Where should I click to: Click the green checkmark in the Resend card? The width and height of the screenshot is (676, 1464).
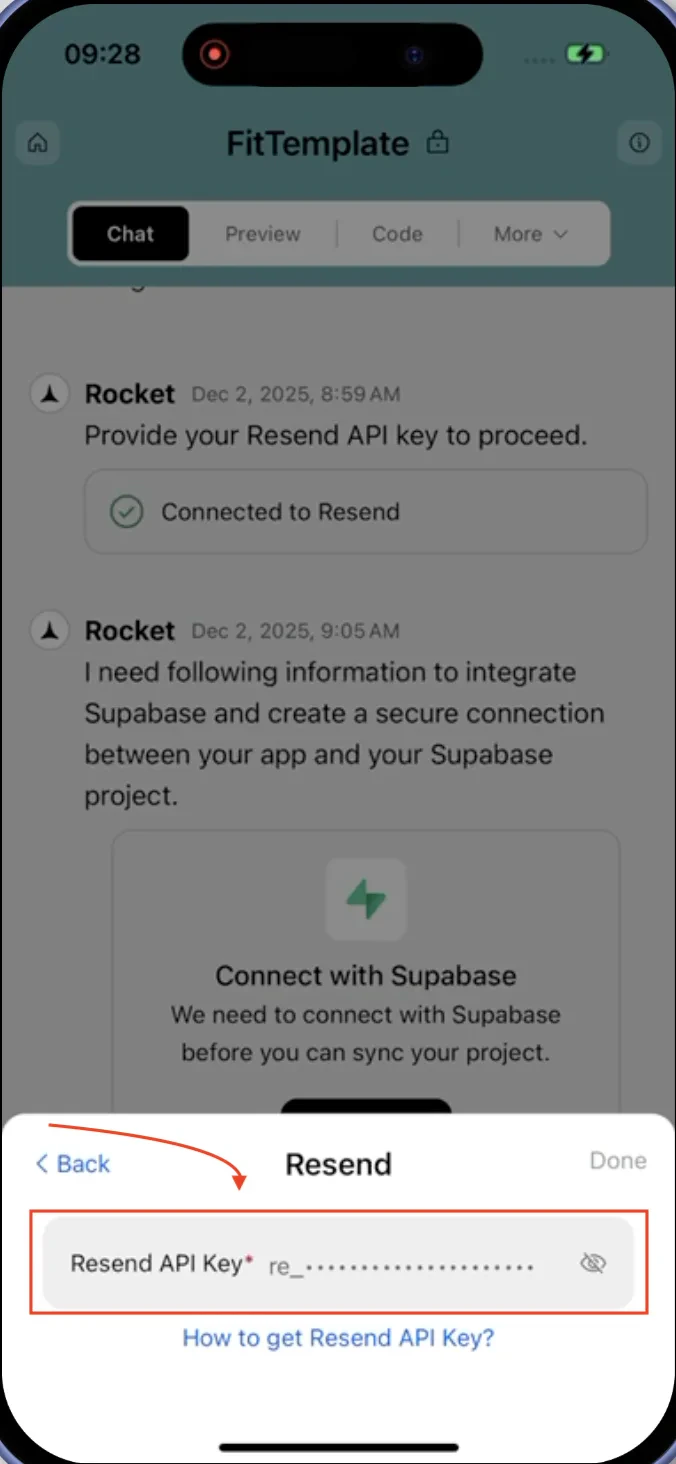click(x=126, y=511)
